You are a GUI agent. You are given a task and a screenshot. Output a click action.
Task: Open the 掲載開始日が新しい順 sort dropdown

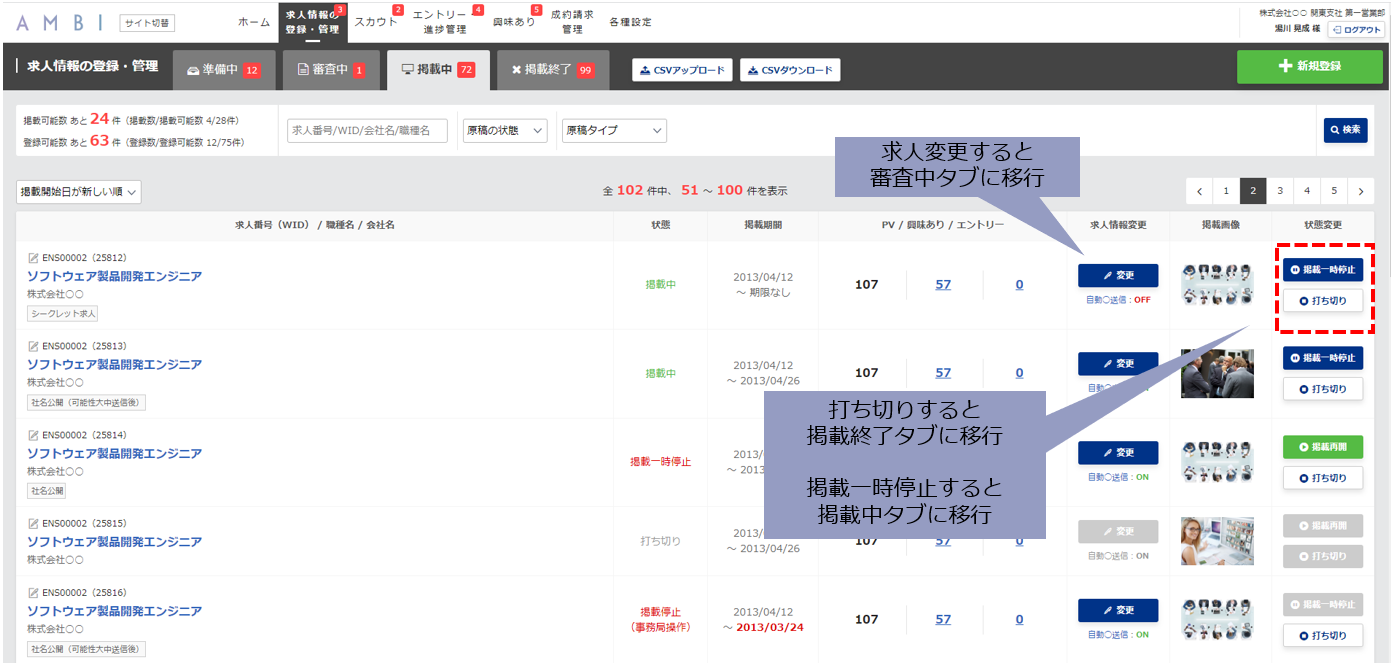[79, 191]
